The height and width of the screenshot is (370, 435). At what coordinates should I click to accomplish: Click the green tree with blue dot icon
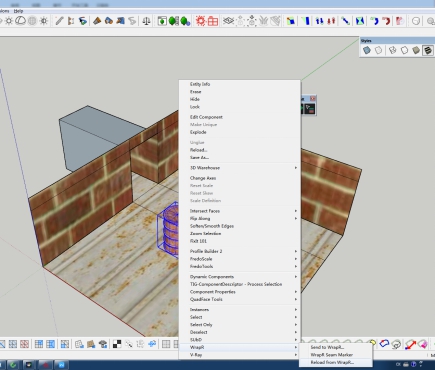pyautogui.click(x=185, y=21)
